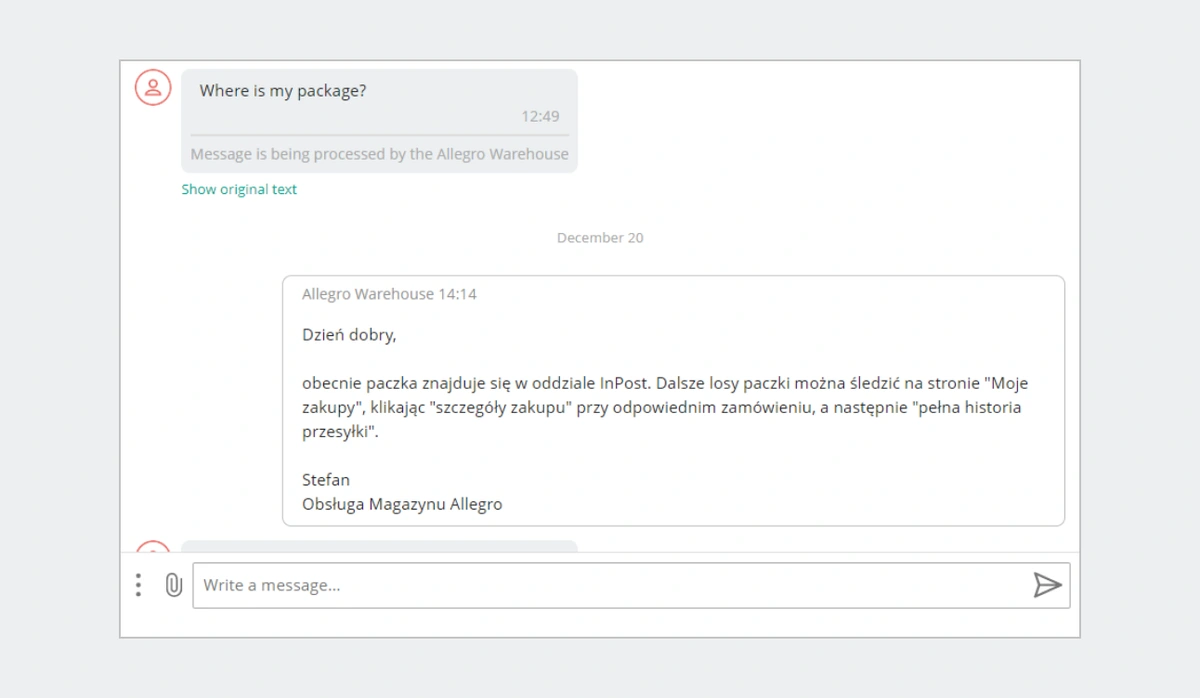Click the Polish reply paragraph about InPost

pyautogui.click(x=665, y=407)
